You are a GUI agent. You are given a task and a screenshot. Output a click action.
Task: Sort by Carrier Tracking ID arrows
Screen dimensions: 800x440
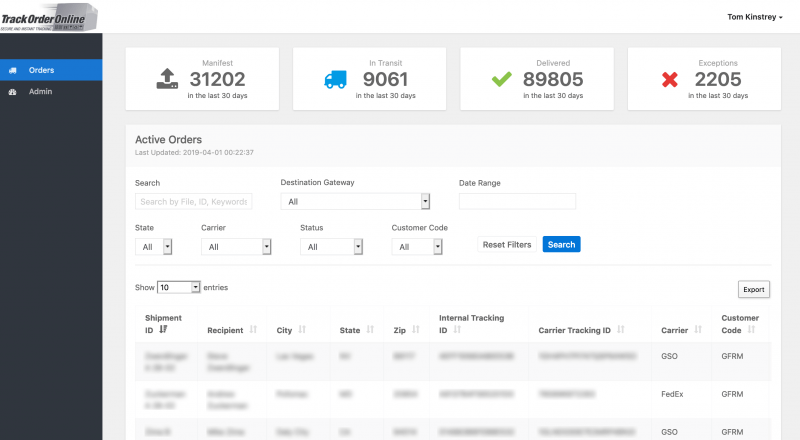coord(621,329)
